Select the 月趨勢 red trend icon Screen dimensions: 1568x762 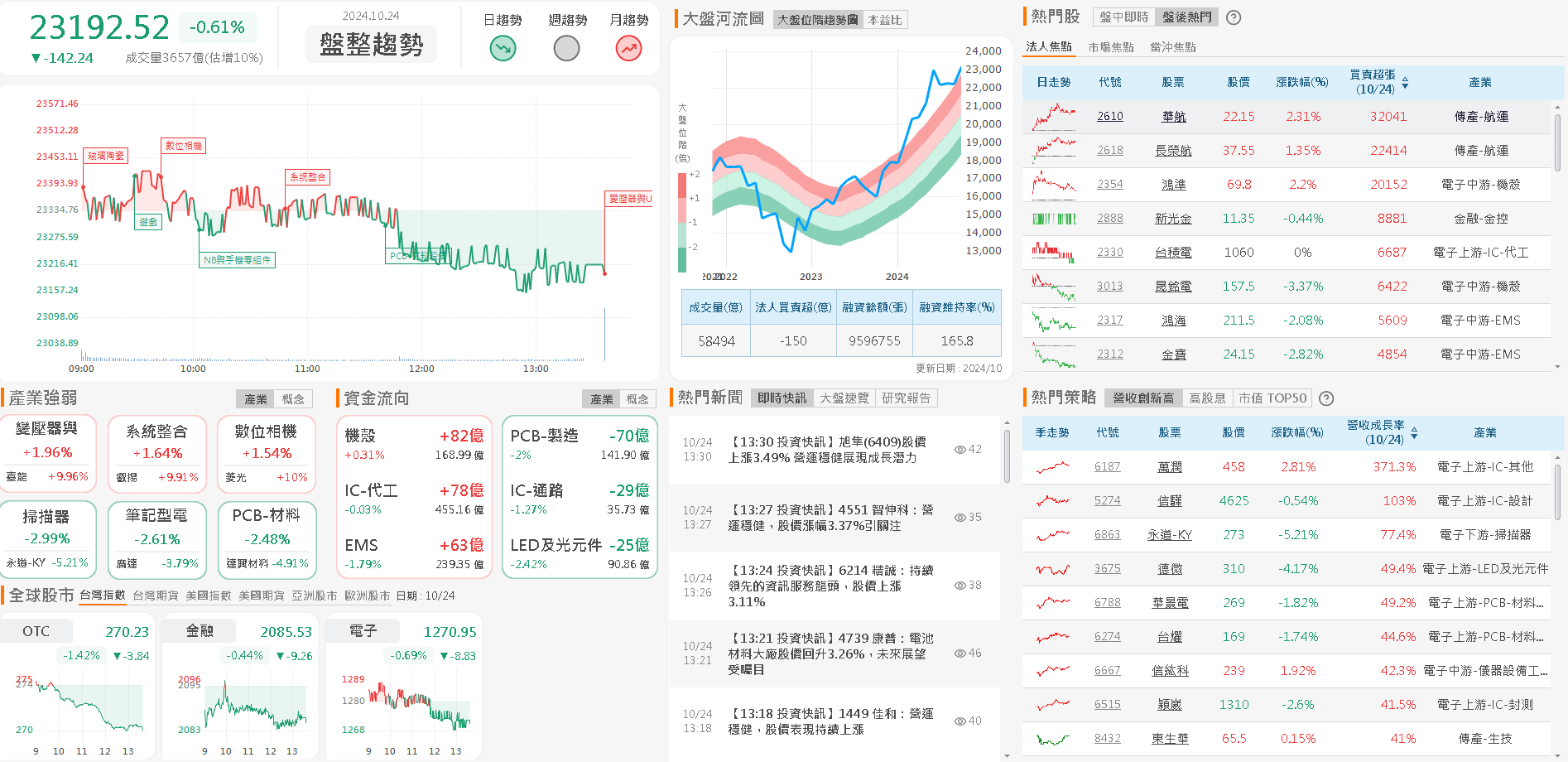point(628,47)
